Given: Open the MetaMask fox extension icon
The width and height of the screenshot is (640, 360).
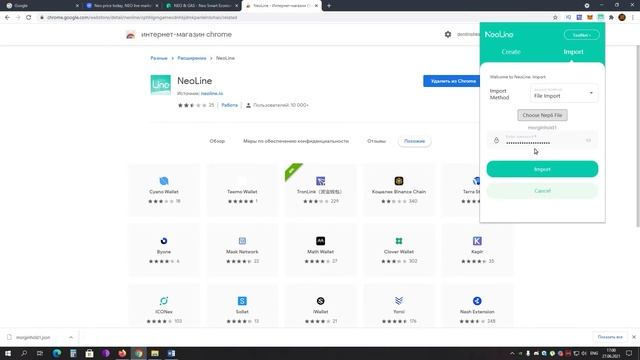Looking at the screenshot, I should click(590, 18).
